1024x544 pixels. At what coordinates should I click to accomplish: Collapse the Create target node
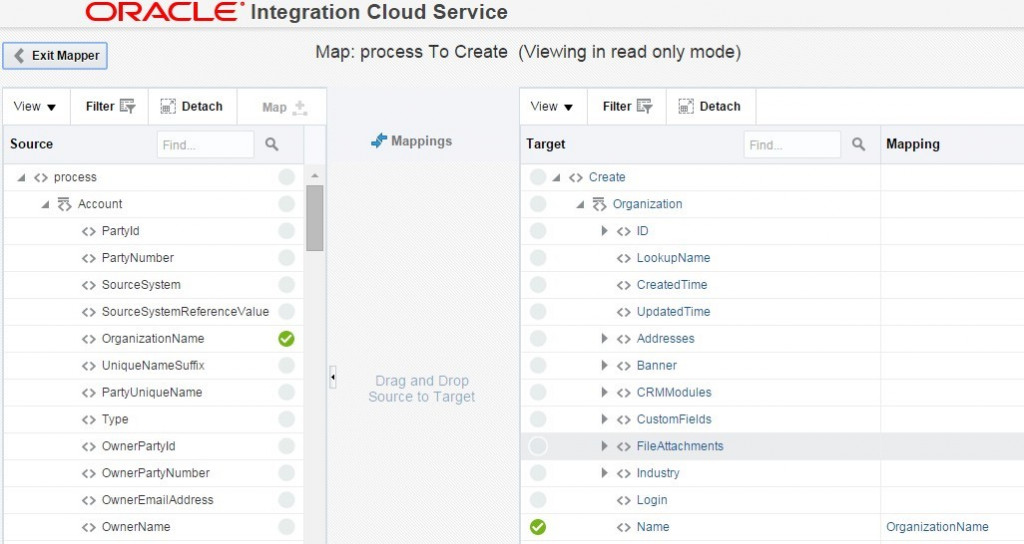[x=556, y=177]
